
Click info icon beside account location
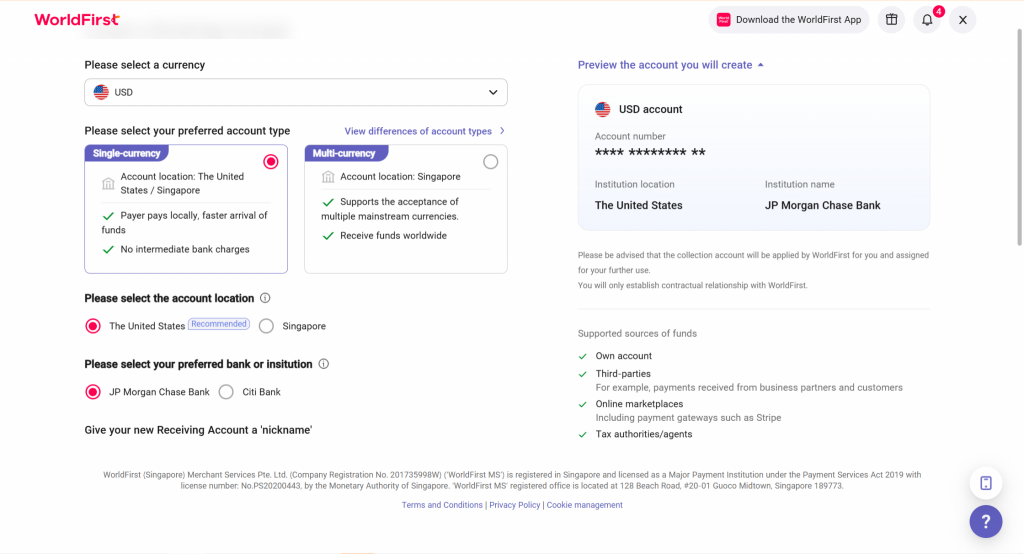click(x=265, y=298)
